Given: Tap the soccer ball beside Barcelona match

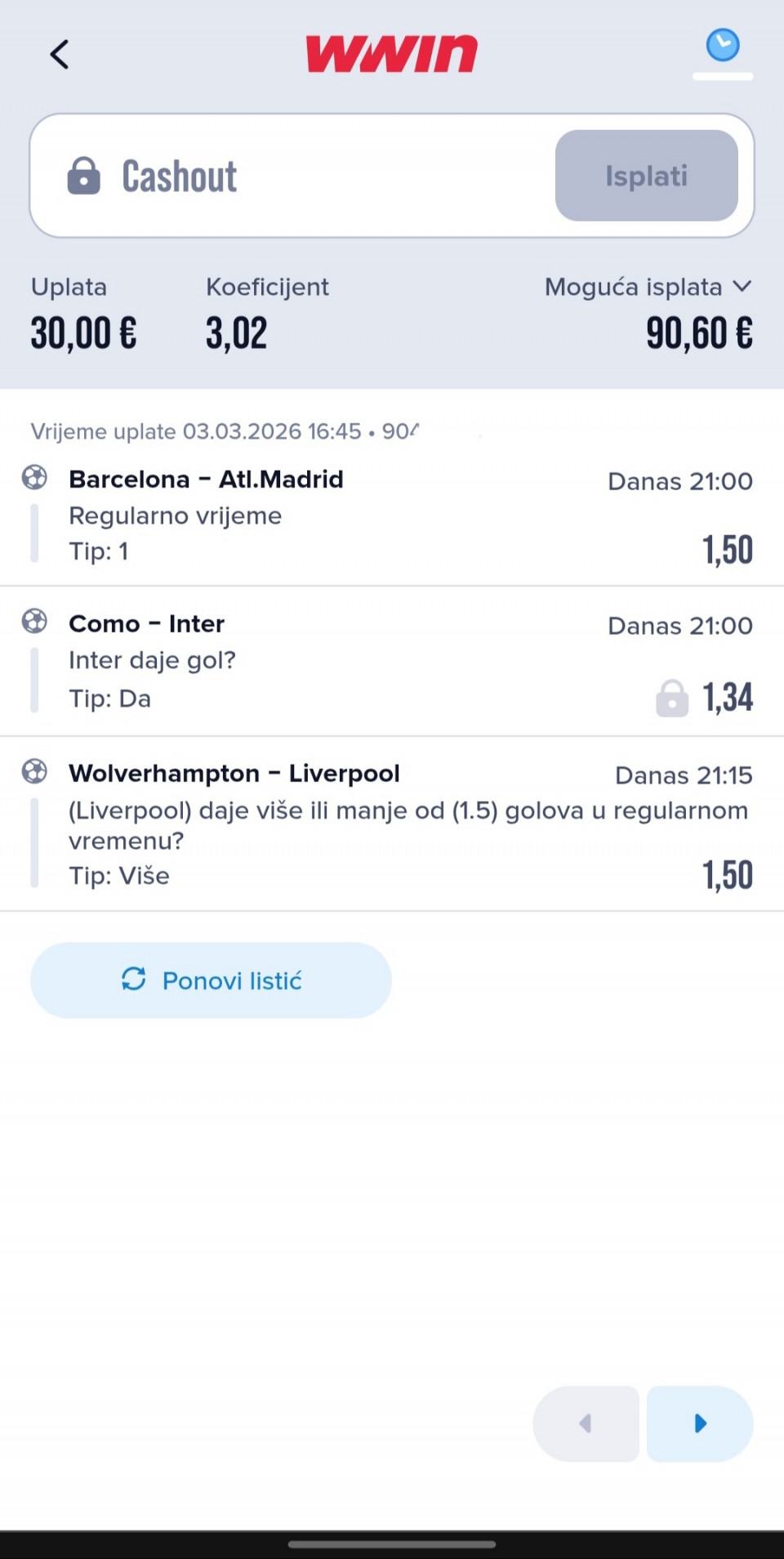Looking at the screenshot, I should click(x=34, y=477).
